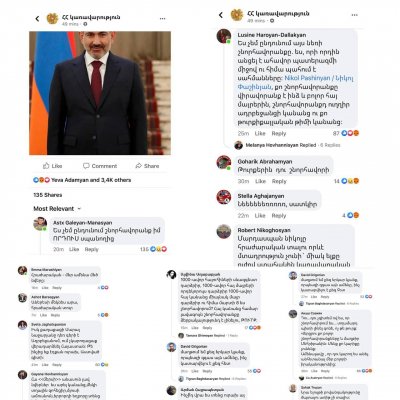Open three-dots menu on right post
Viewport: 400px width, 400px height.
(354, 15)
